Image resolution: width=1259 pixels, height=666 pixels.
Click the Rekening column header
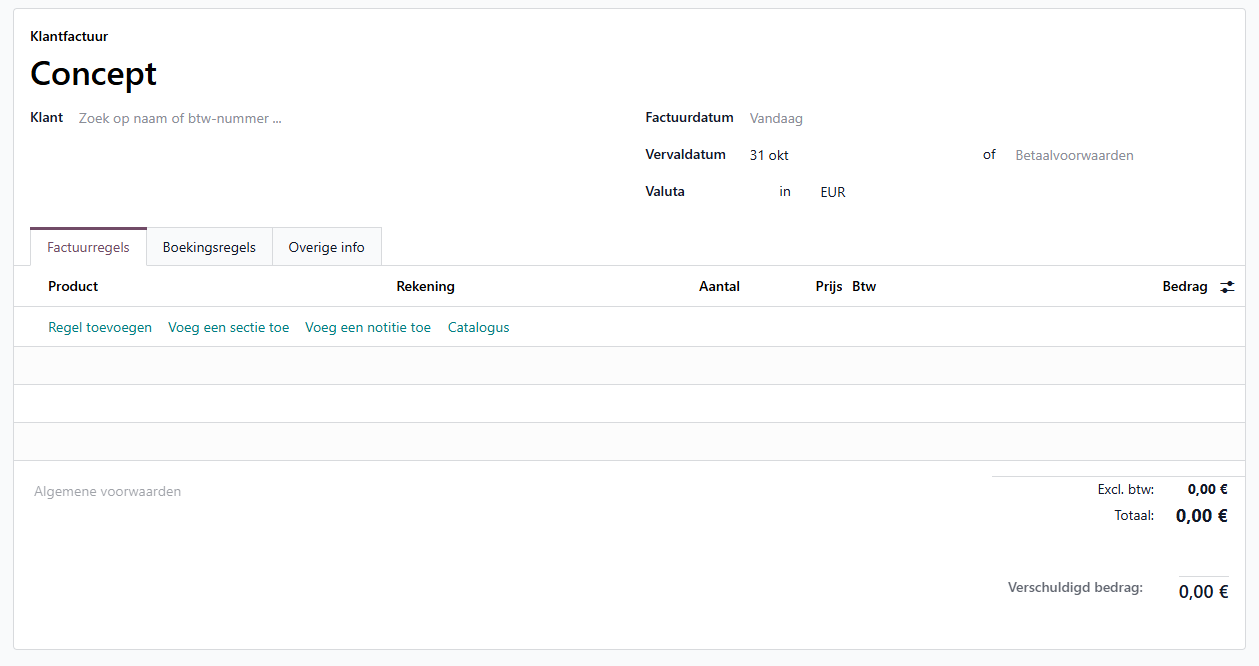(x=425, y=286)
